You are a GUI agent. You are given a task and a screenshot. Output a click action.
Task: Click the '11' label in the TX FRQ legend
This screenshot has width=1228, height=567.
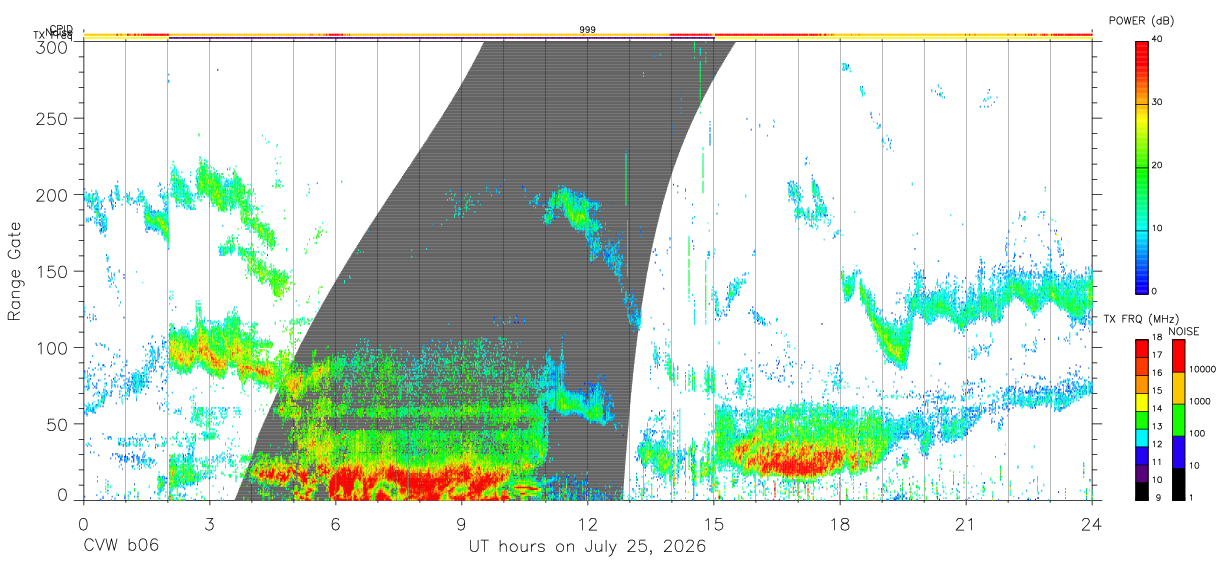1158,462
